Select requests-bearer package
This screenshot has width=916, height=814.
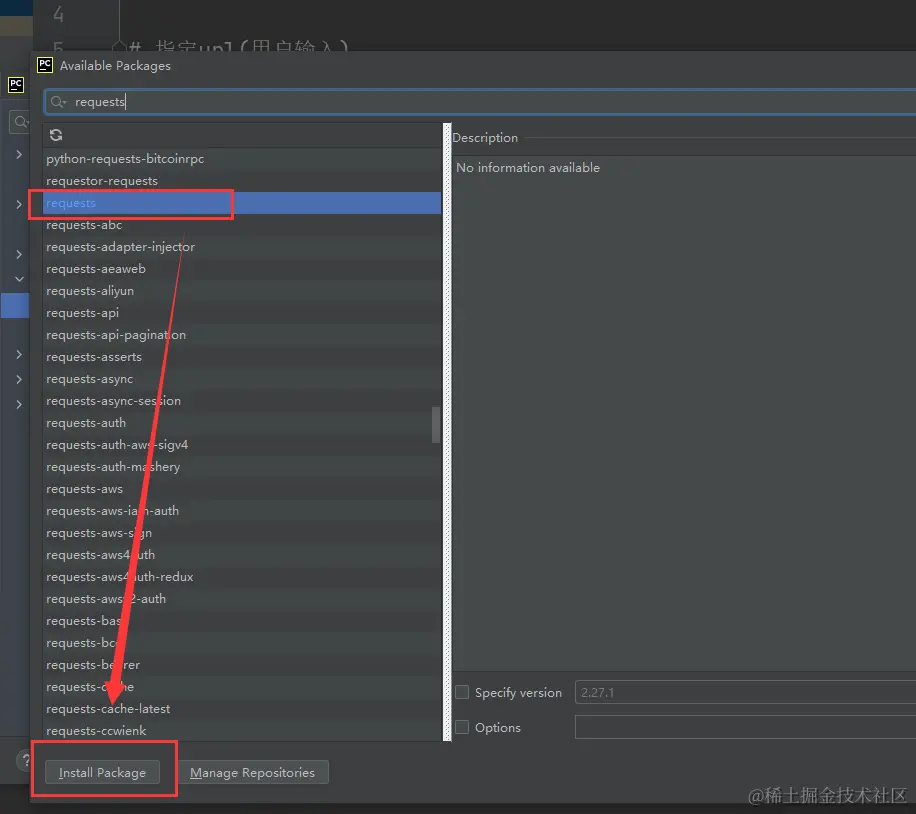(242, 665)
